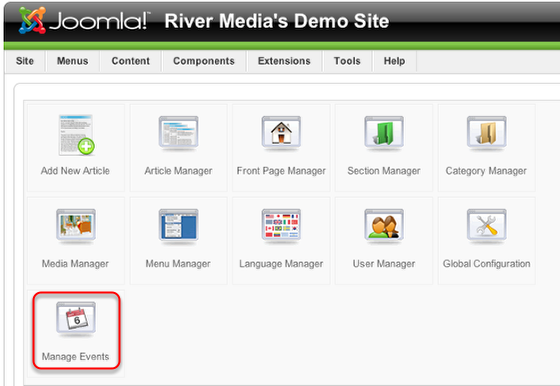Open the Help menu
The width and height of the screenshot is (560, 386).
coord(395,61)
